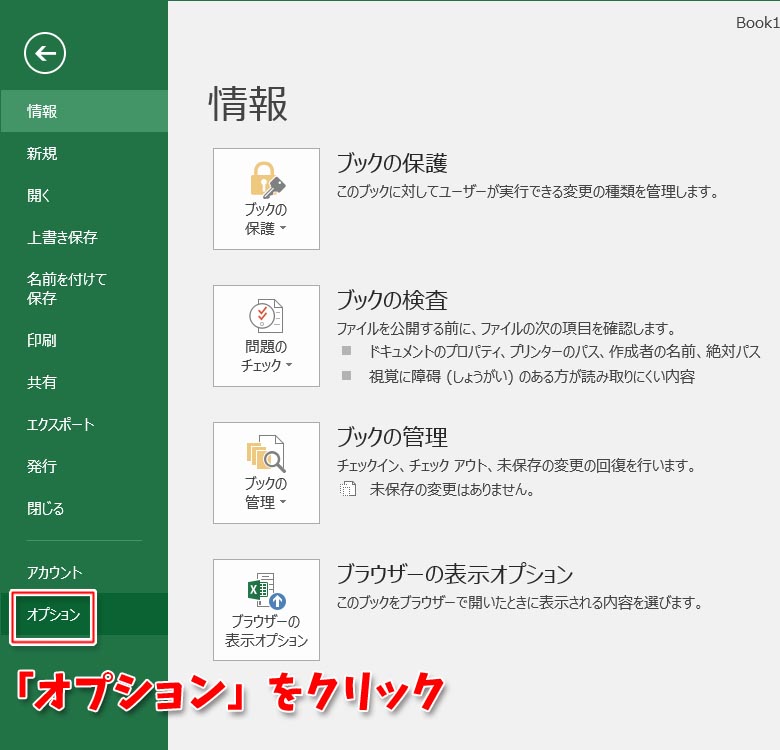This screenshot has height=750, width=780.
Task: Click the back arrow to exit Backstage
Action: point(45,53)
